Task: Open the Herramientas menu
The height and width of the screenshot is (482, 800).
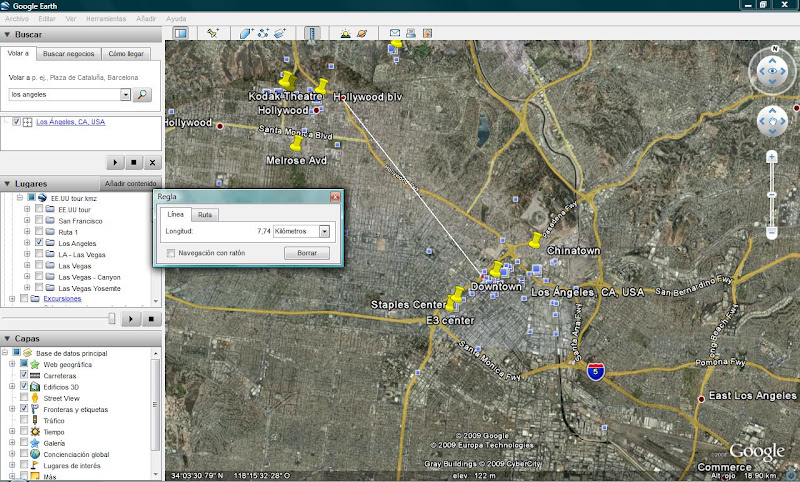Action: pos(106,18)
